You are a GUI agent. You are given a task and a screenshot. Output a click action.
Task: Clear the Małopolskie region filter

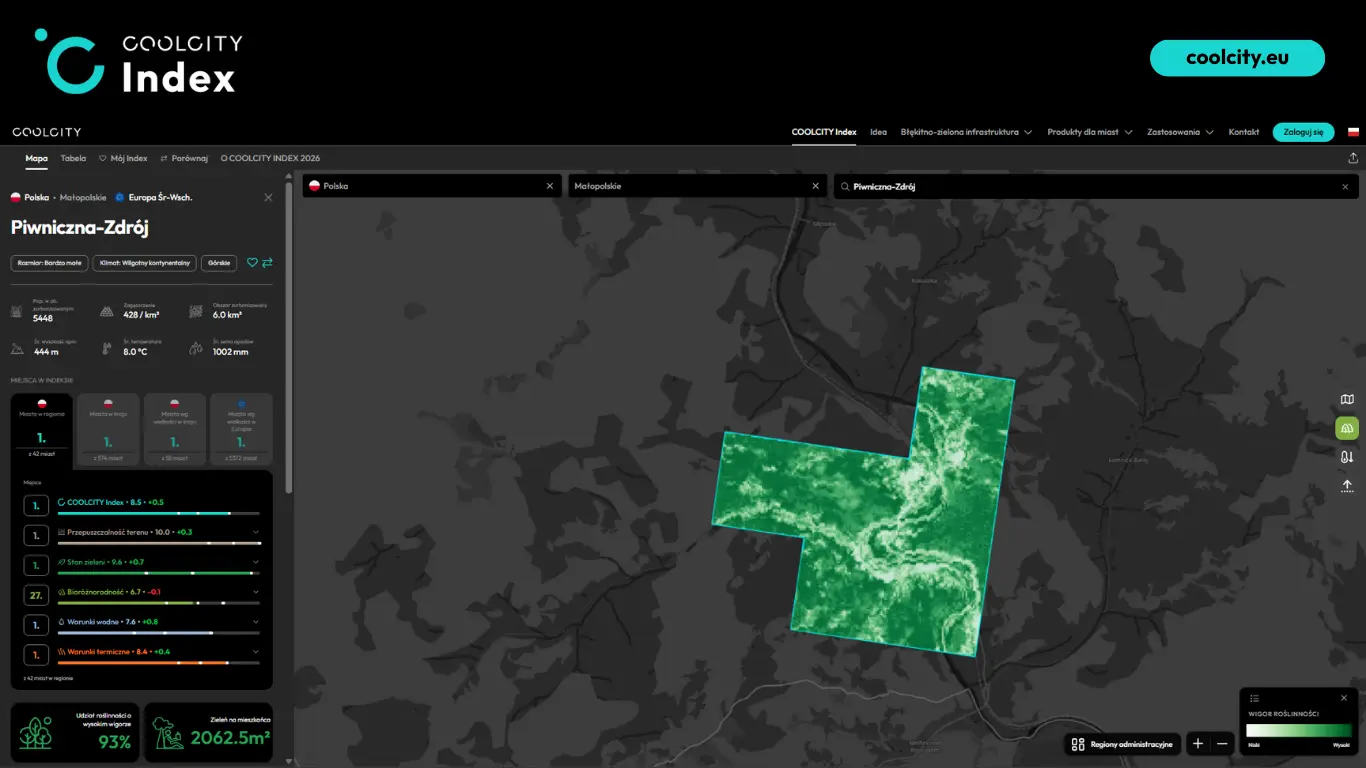[x=815, y=186]
